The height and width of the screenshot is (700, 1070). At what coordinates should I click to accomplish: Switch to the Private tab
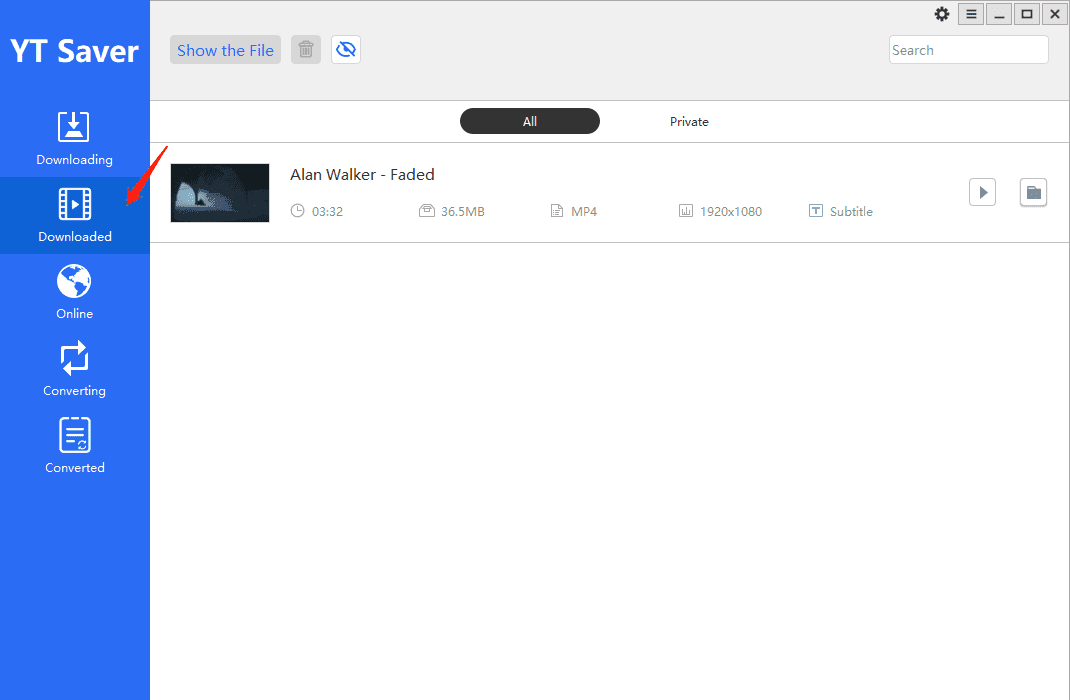pos(689,121)
